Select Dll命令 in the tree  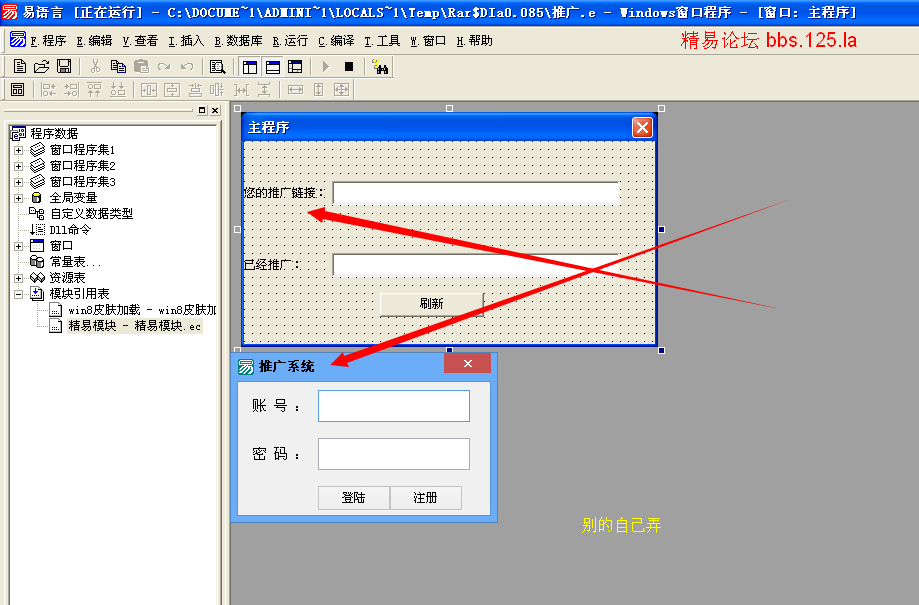tap(70, 230)
